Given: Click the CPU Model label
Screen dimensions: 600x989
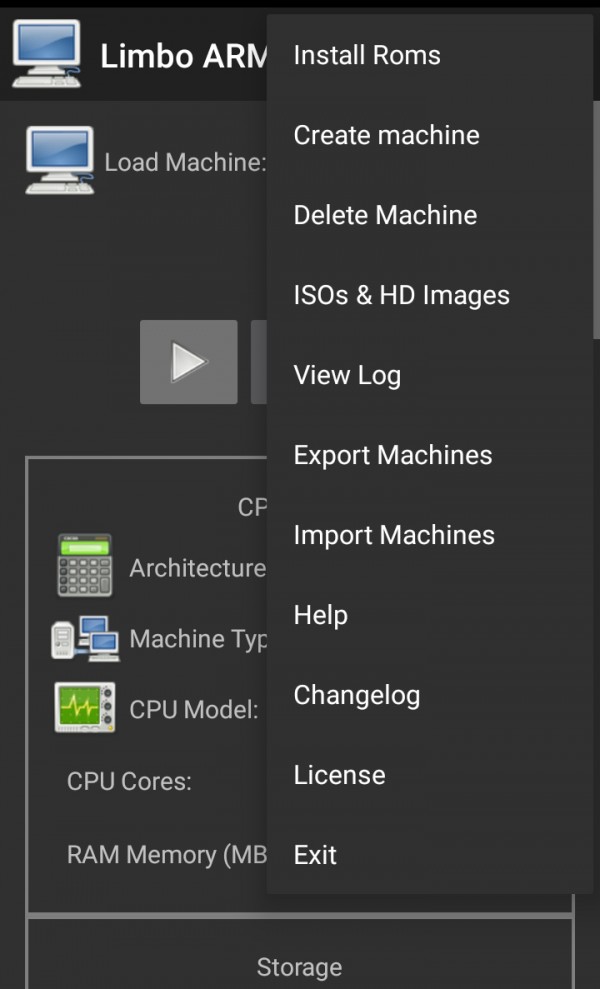Looking at the screenshot, I should pos(194,710).
